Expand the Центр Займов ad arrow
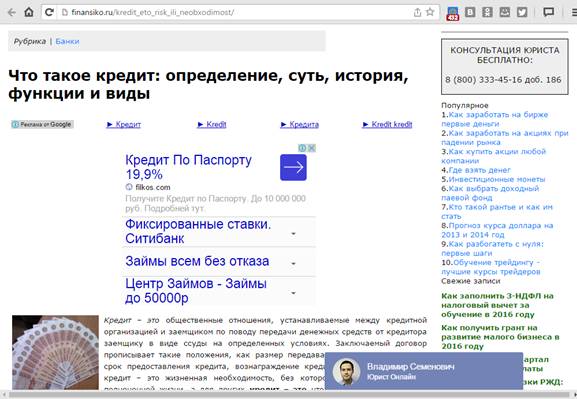The width and height of the screenshot is (577, 399). [293, 293]
